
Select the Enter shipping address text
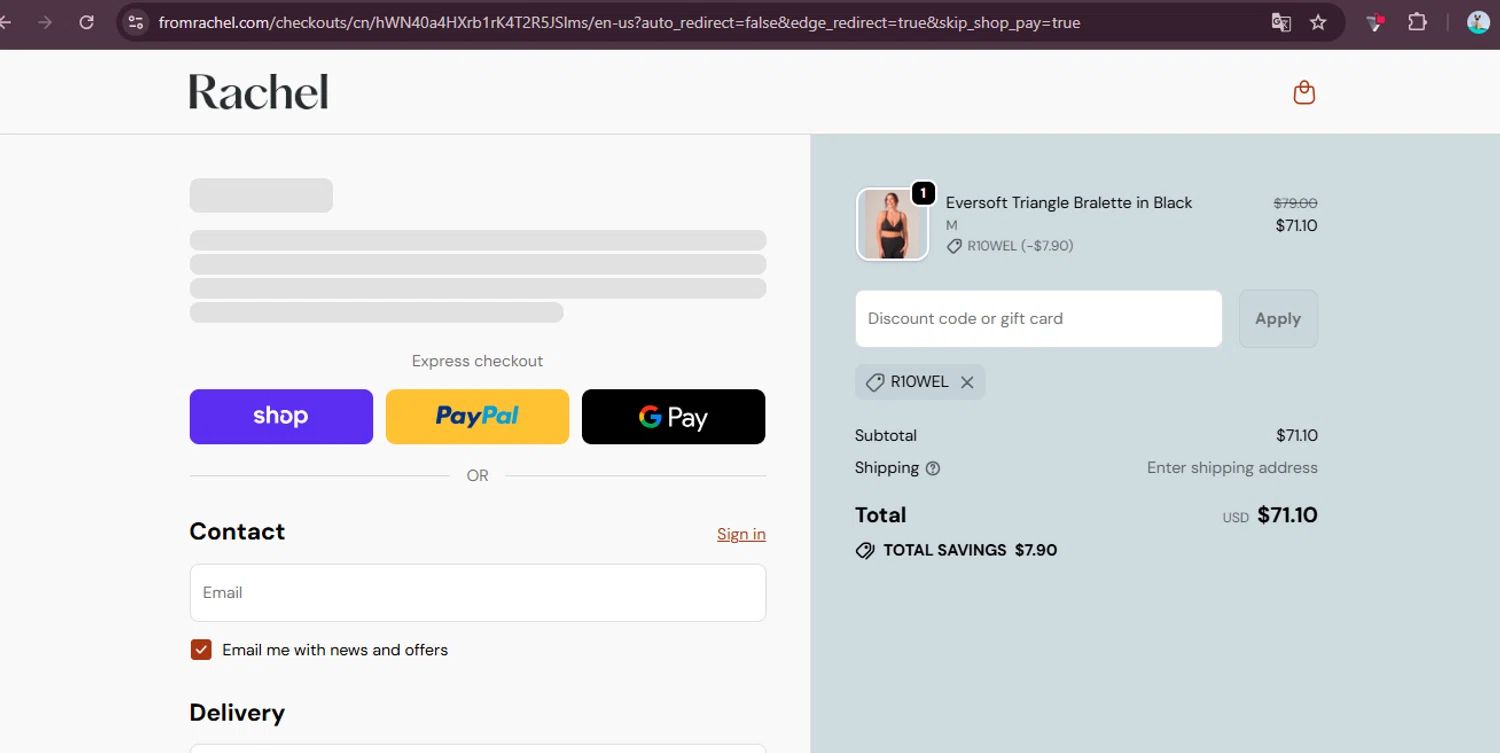[x=1232, y=468]
